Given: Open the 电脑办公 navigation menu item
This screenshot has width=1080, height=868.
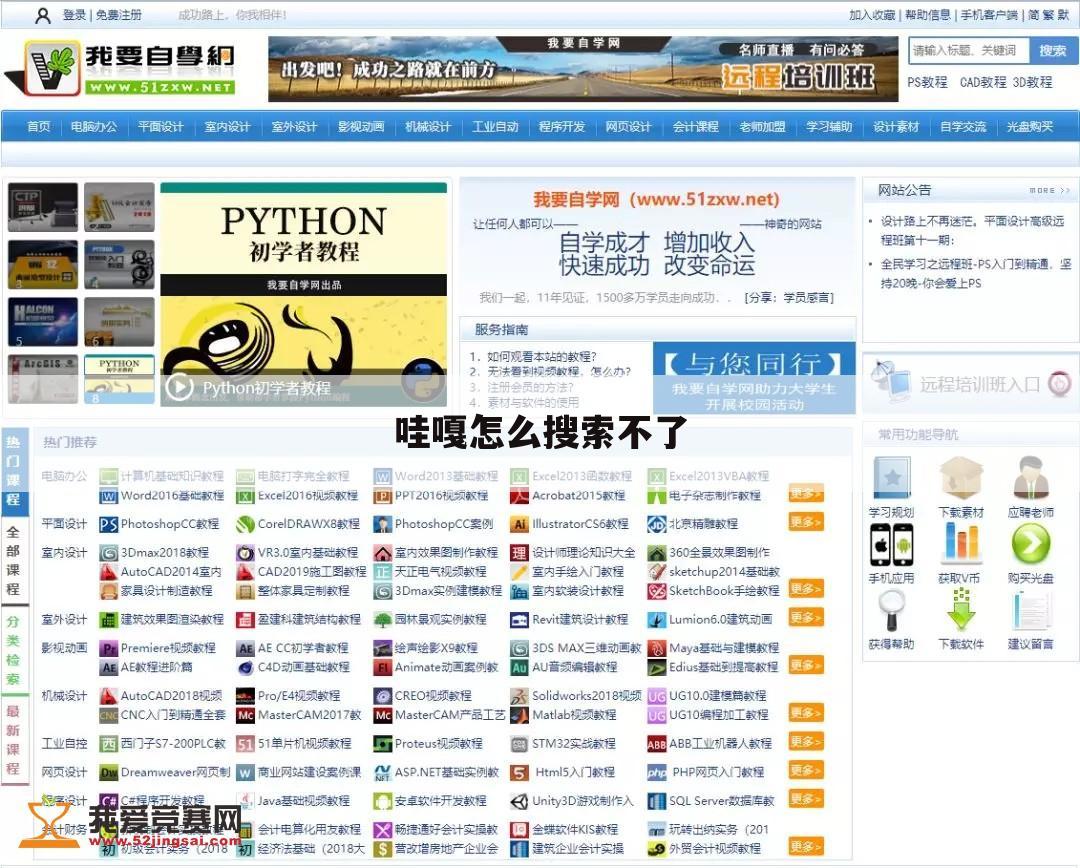Looking at the screenshot, I should click(94, 127).
